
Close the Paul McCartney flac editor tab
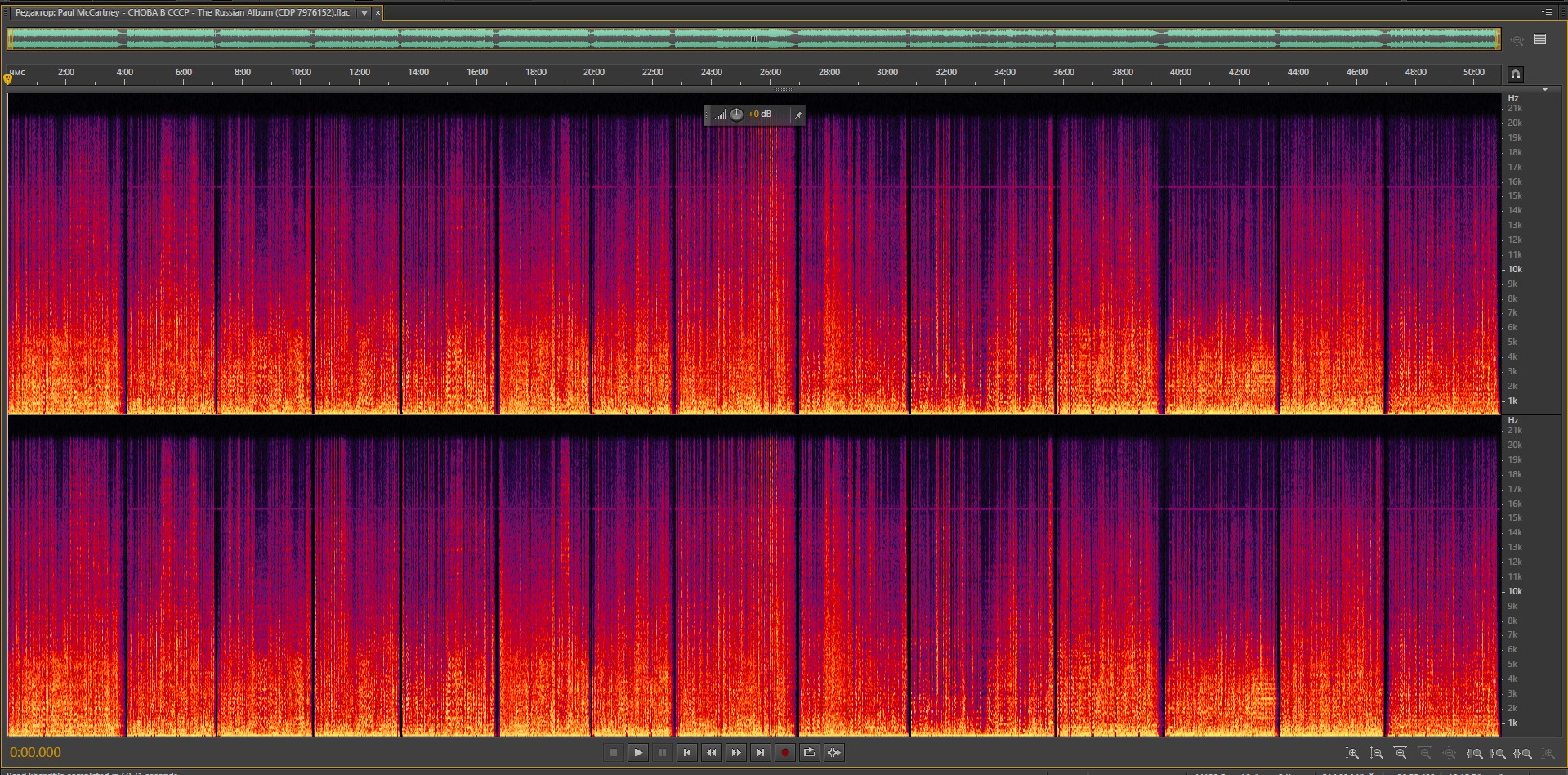(x=377, y=13)
